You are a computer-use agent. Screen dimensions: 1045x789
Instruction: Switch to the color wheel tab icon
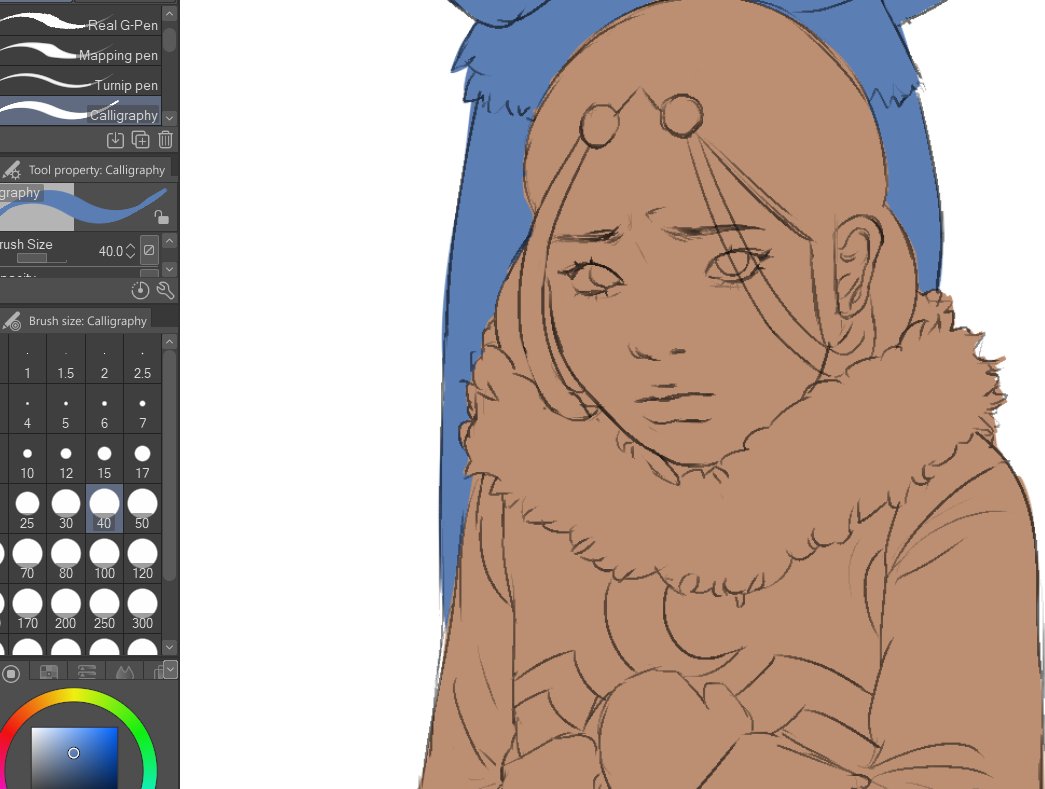coord(11,673)
